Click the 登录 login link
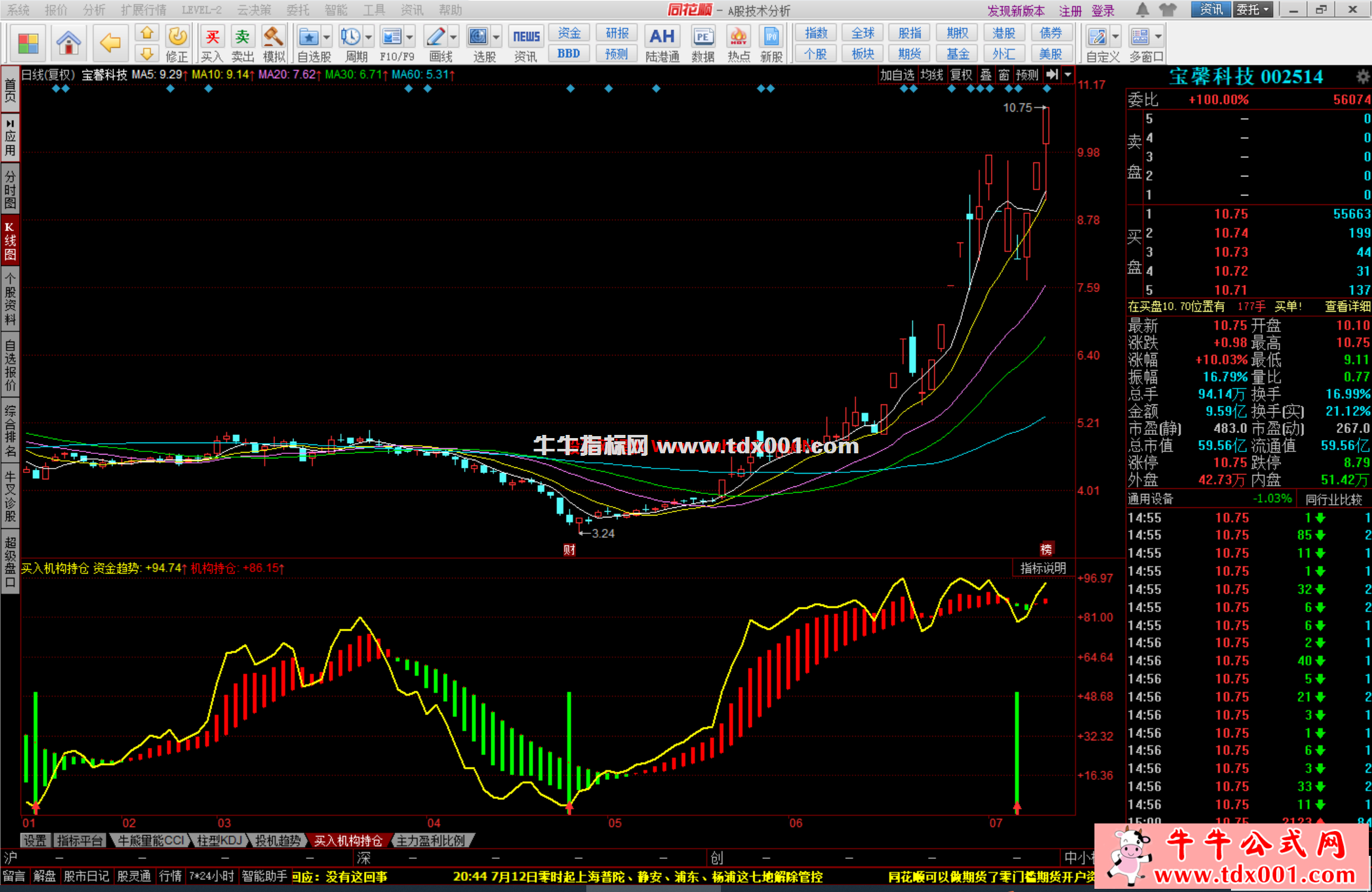The height and width of the screenshot is (892, 1372). pos(1103,10)
